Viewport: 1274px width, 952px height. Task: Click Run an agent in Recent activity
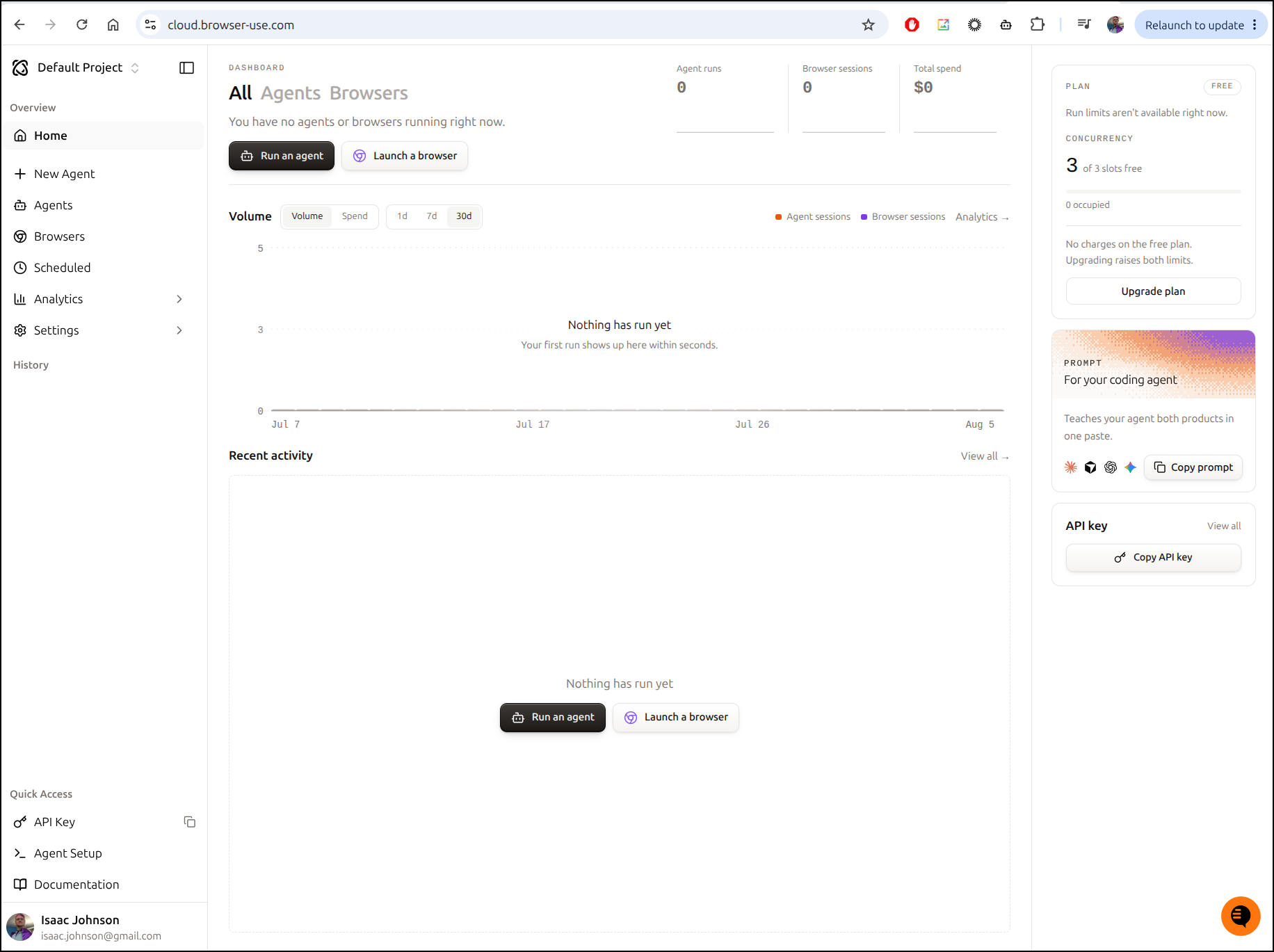pyautogui.click(x=553, y=717)
